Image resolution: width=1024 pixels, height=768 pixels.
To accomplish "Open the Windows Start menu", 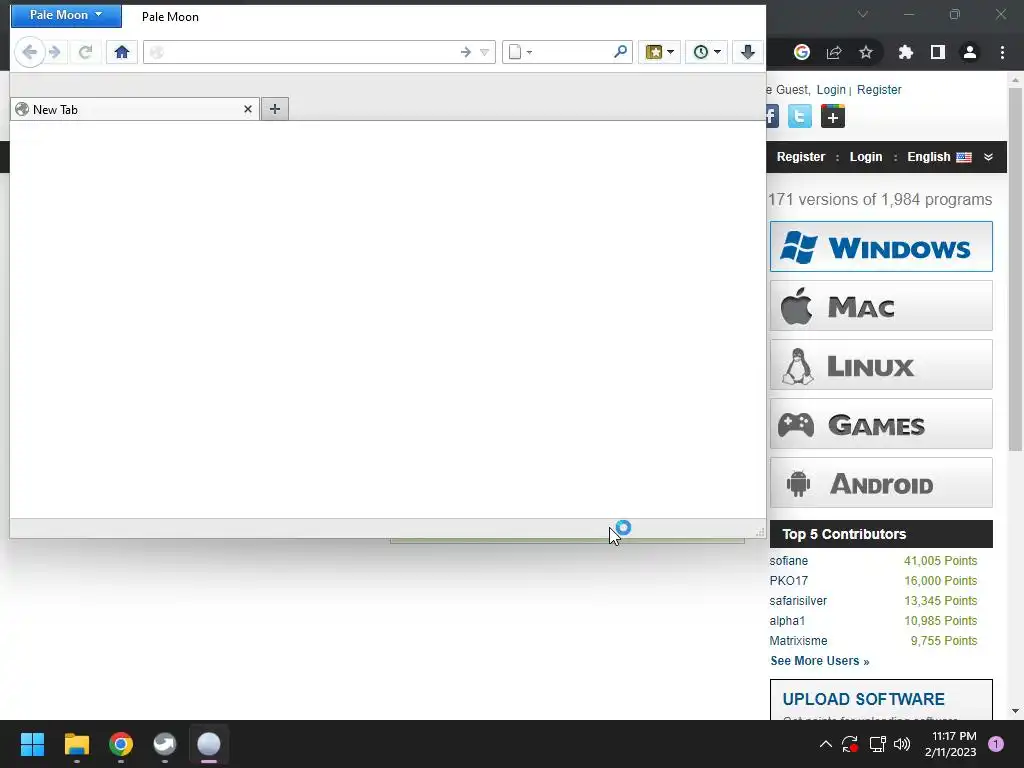I will coord(32,744).
